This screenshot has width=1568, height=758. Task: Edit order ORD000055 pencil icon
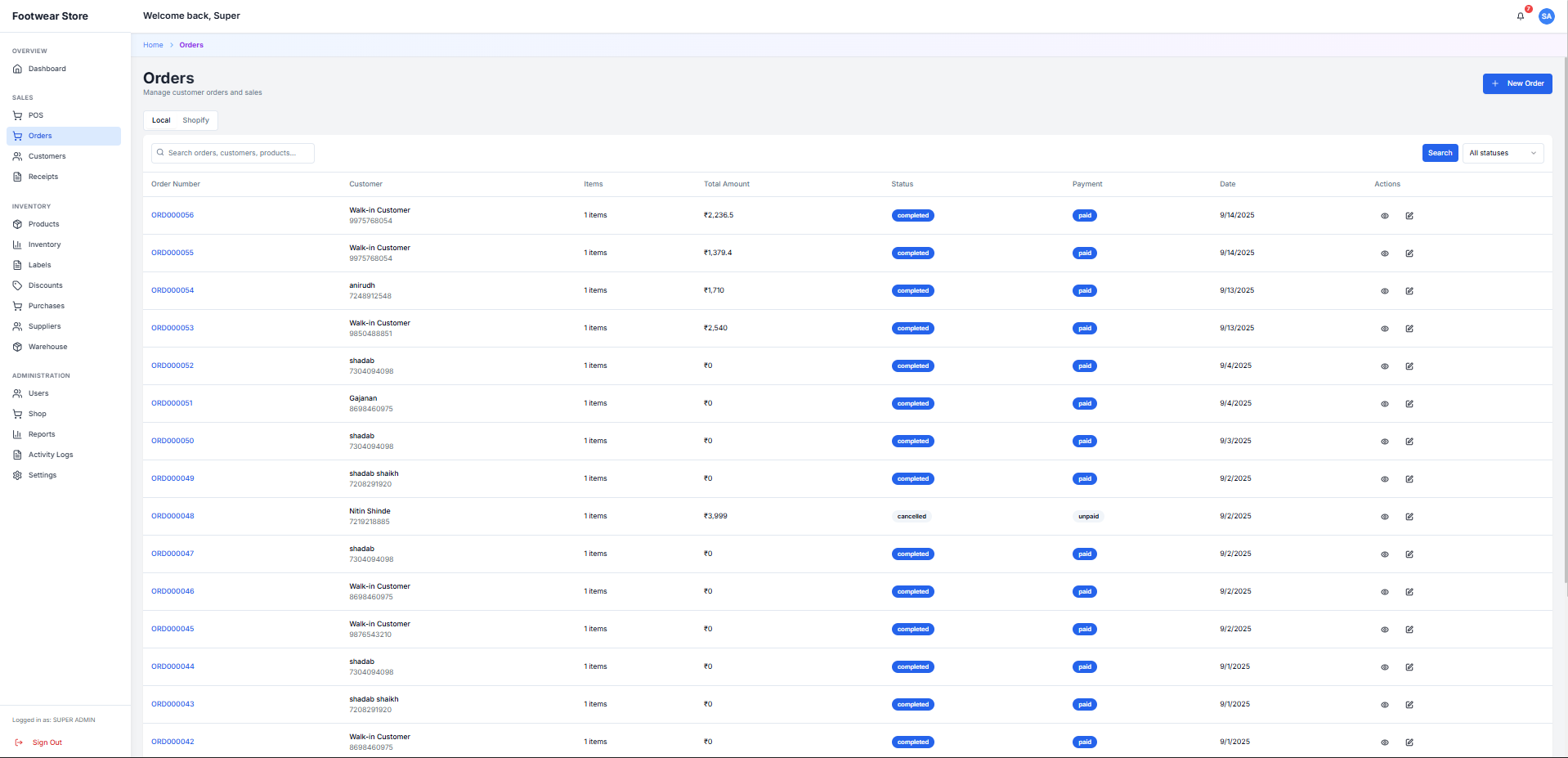click(1409, 253)
